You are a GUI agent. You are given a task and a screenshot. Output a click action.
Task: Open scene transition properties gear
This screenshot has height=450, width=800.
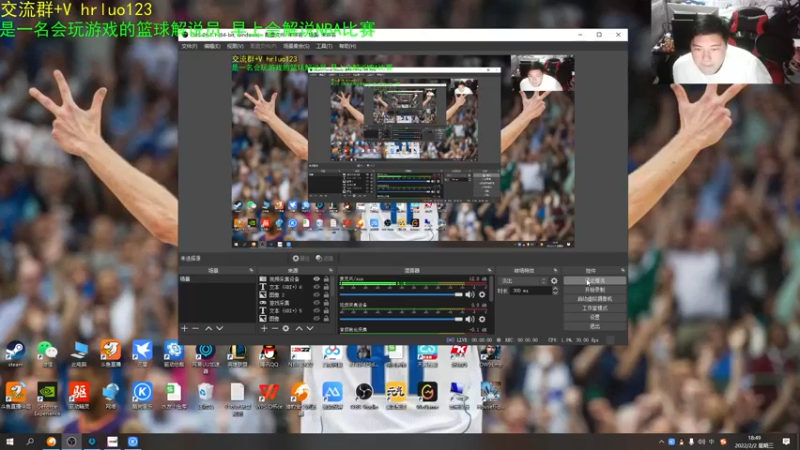(x=554, y=281)
